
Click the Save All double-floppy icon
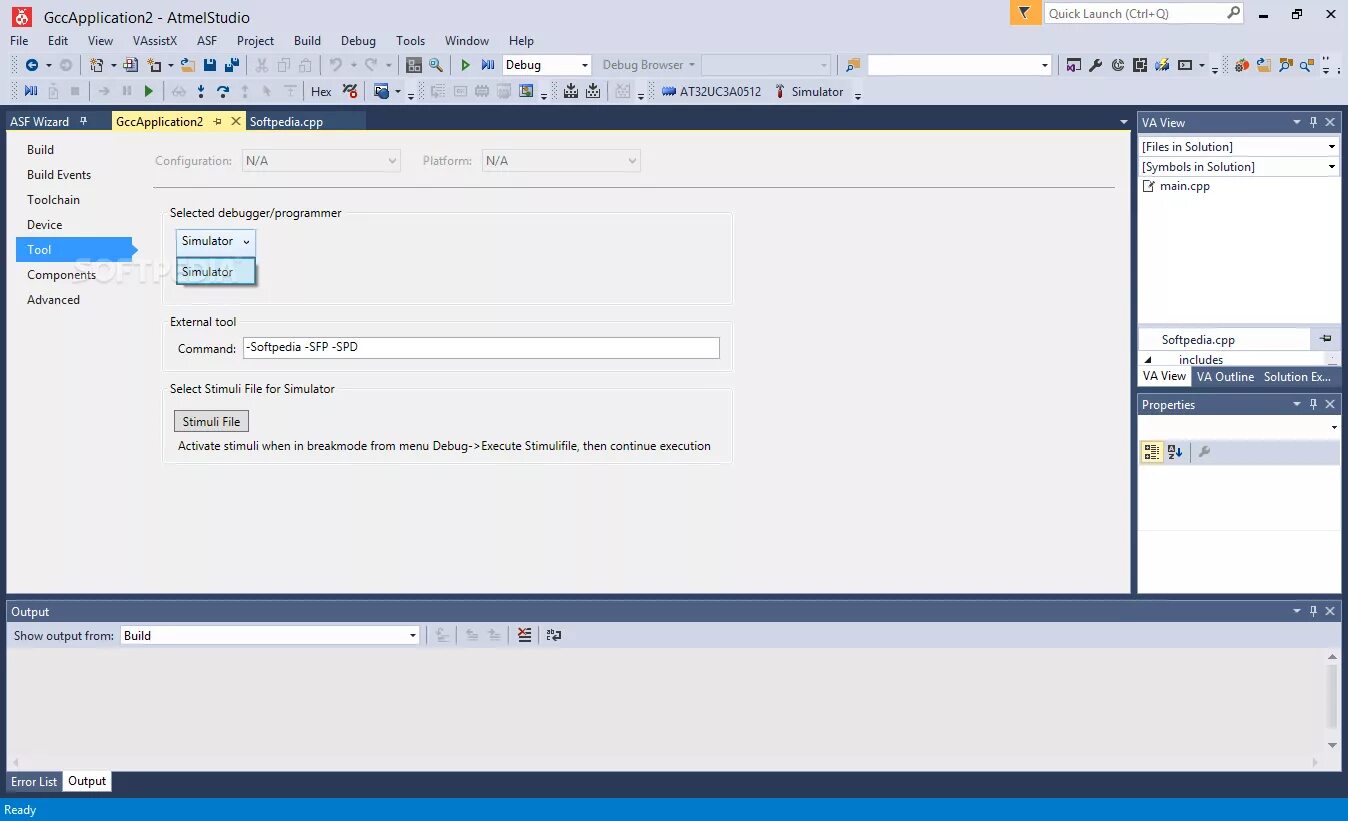232,65
